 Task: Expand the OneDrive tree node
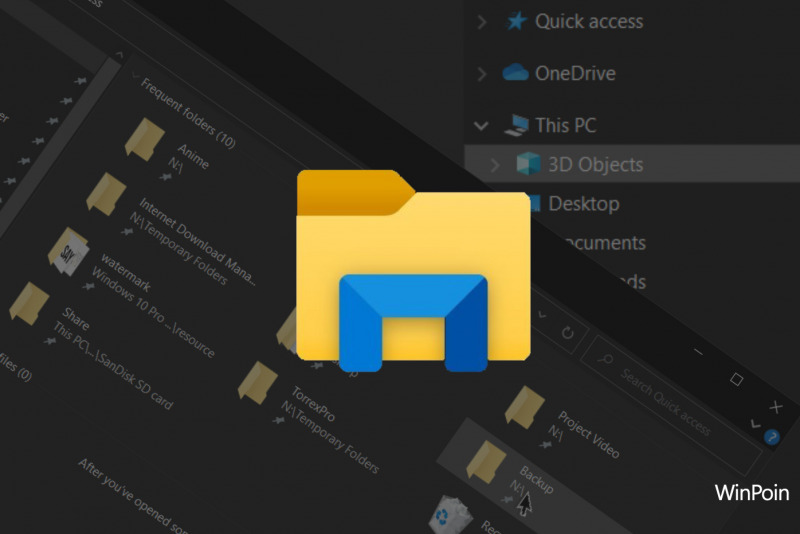pos(481,74)
